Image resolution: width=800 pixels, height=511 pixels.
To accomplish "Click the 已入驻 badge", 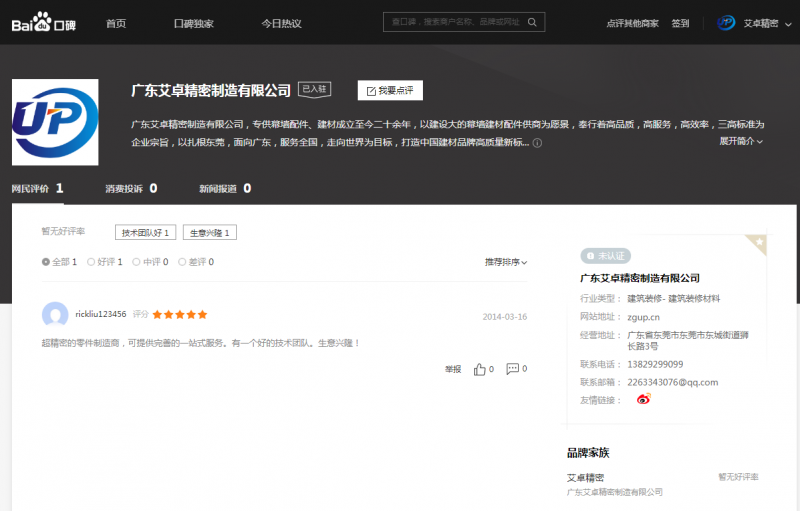I will point(314,89).
